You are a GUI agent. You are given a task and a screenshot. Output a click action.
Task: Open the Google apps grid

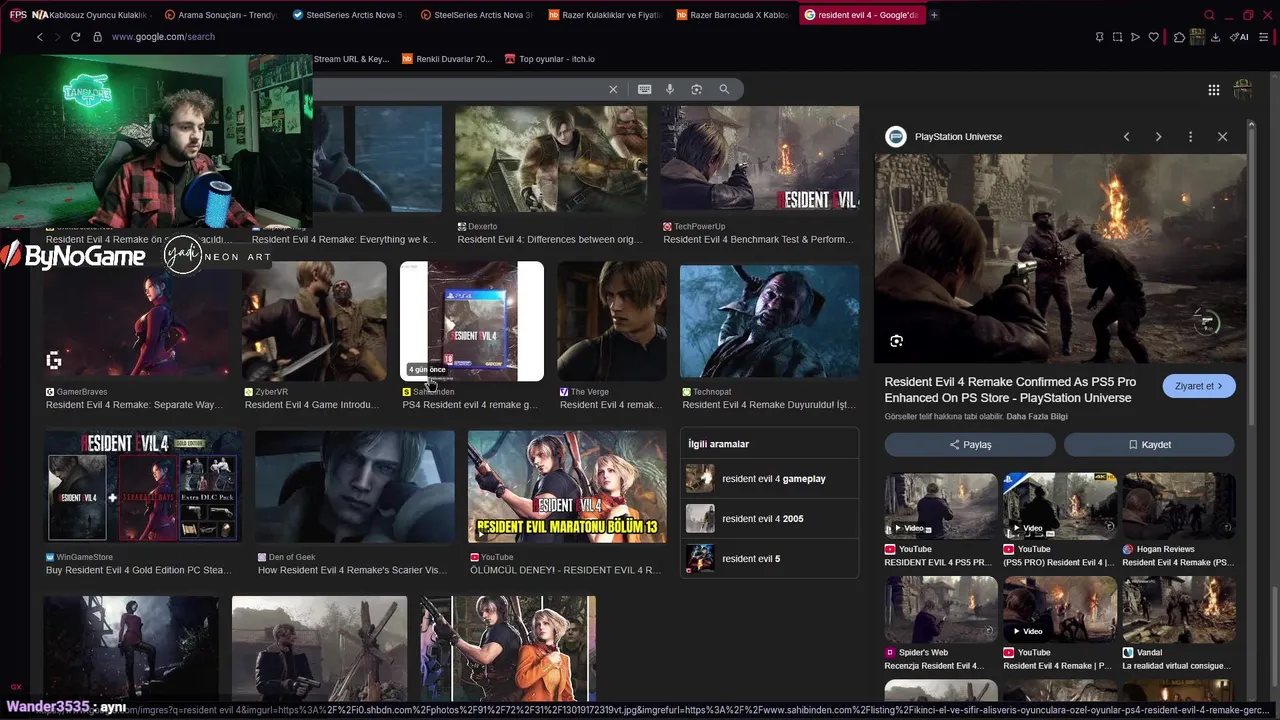pyautogui.click(x=1213, y=90)
